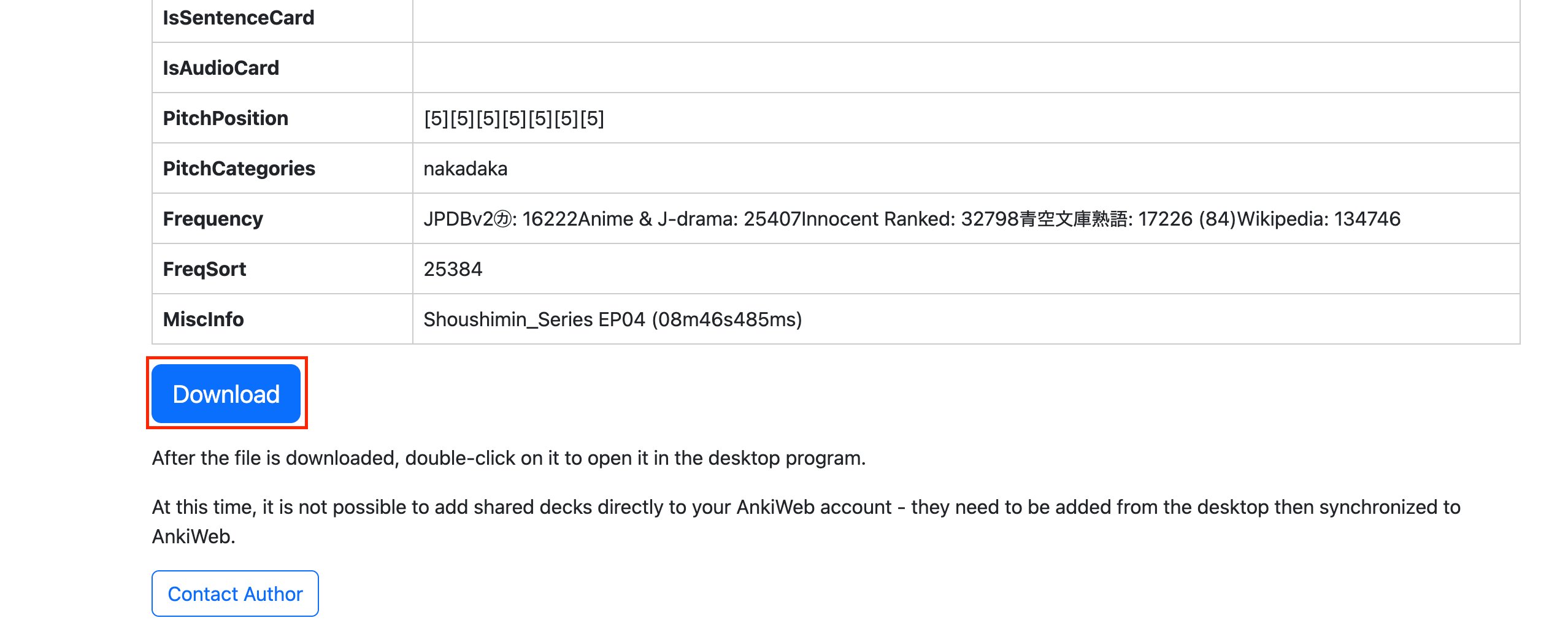Click the empty IsAudioCard value cell
Screen dimensions: 1568x634
(x=966, y=67)
